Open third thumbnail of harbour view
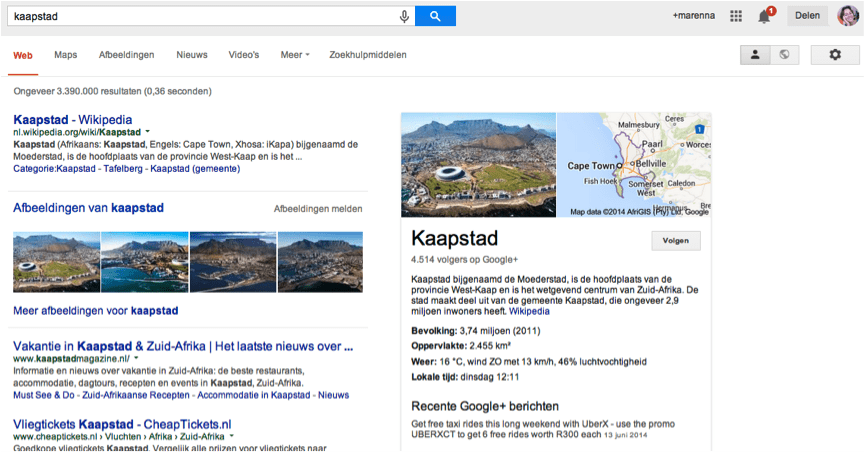This screenshot has width=865, height=452. (x=233, y=262)
